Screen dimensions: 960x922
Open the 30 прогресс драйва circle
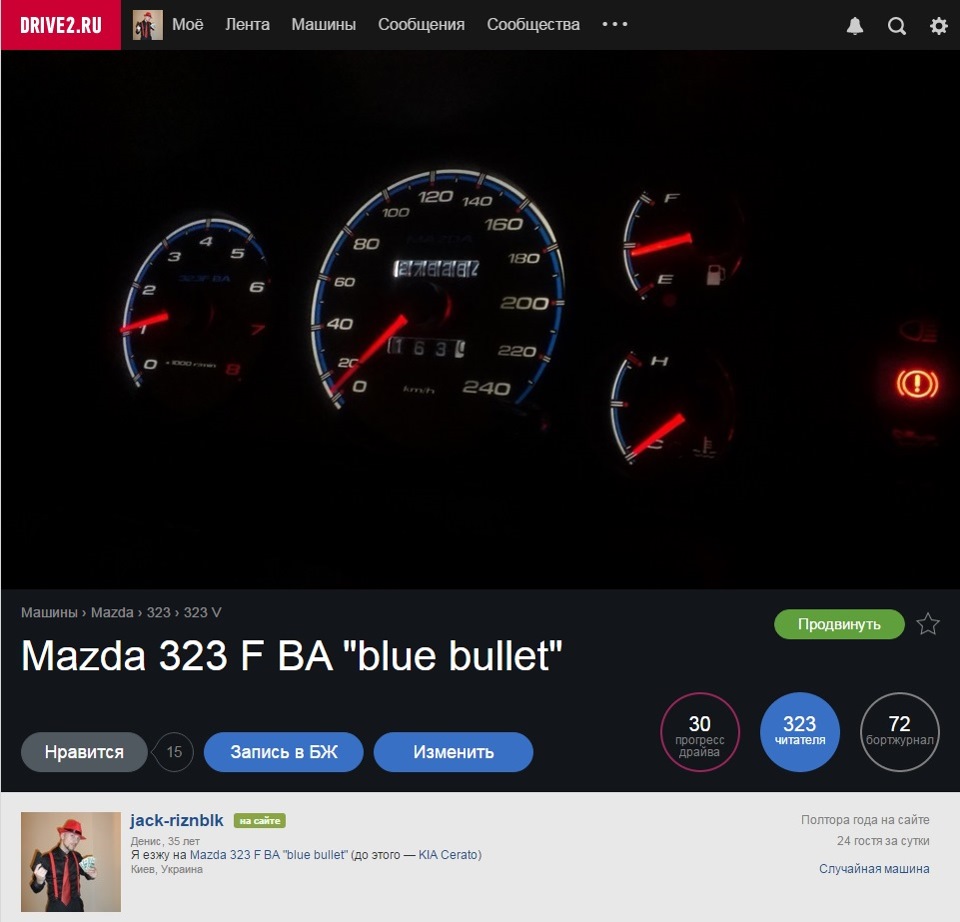(x=700, y=732)
